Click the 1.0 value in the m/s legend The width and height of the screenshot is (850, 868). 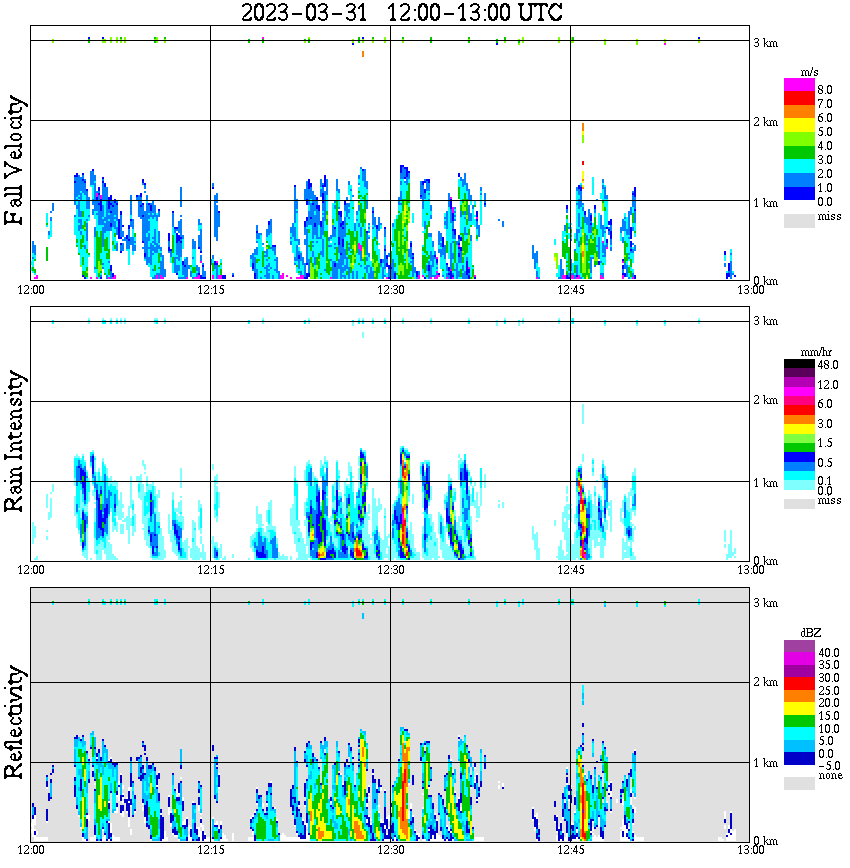point(825,188)
